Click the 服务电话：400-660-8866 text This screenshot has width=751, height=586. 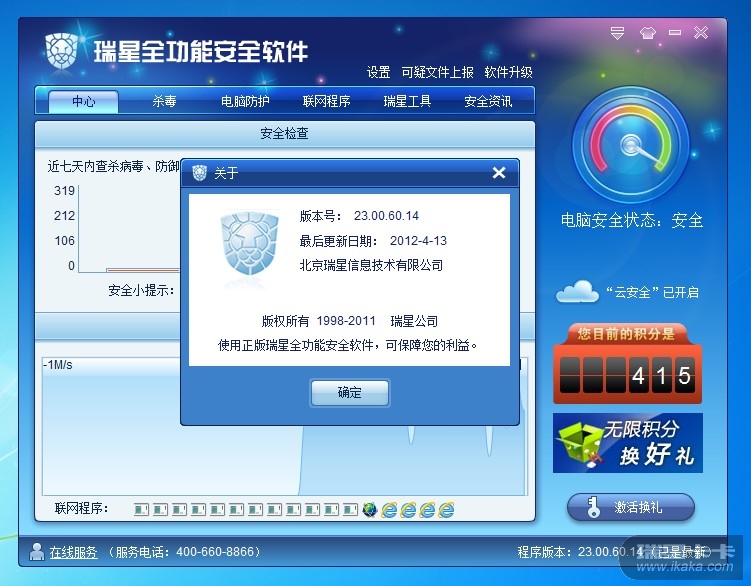pos(183,552)
